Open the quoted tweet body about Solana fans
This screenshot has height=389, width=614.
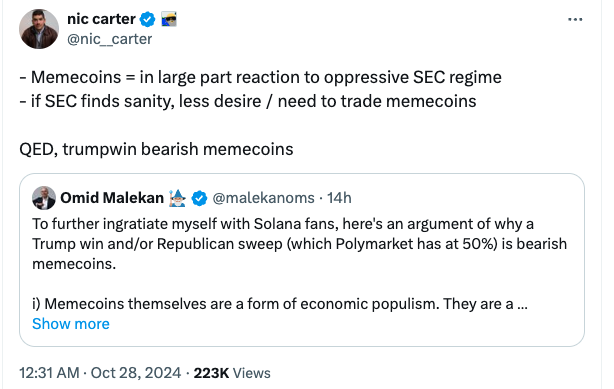click(x=300, y=244)
